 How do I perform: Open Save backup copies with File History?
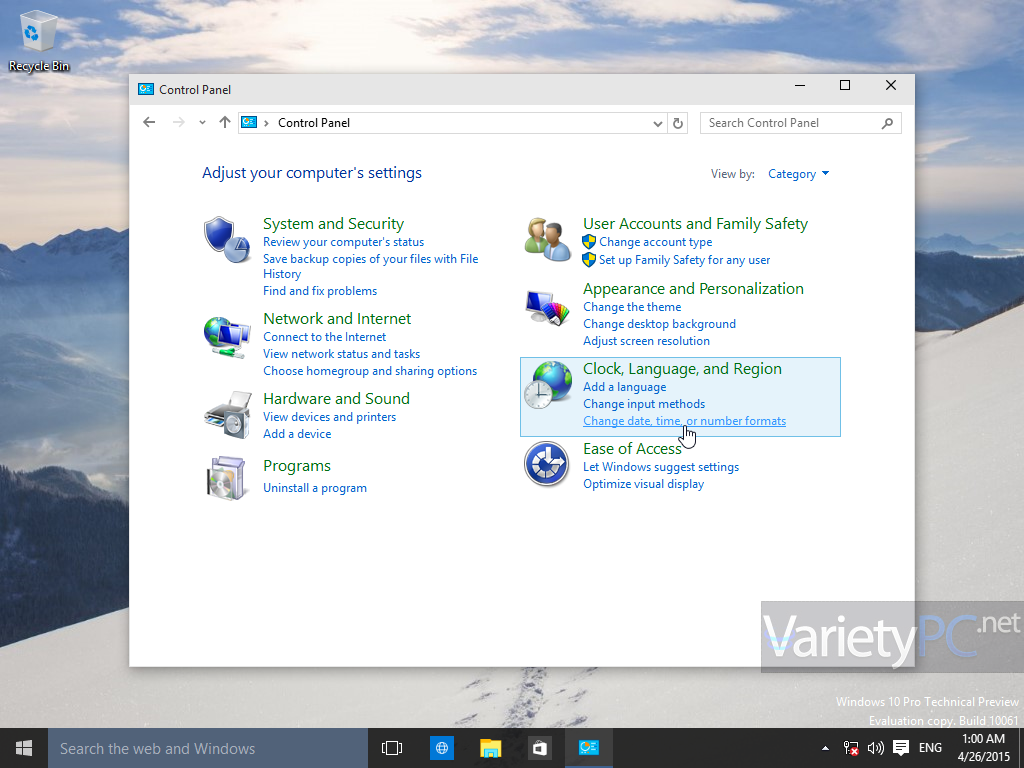[370, 266]
